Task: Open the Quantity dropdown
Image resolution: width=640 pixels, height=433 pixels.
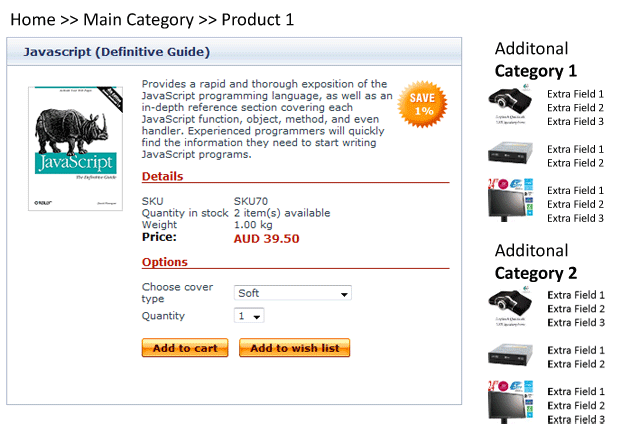Action: point(249,316)
